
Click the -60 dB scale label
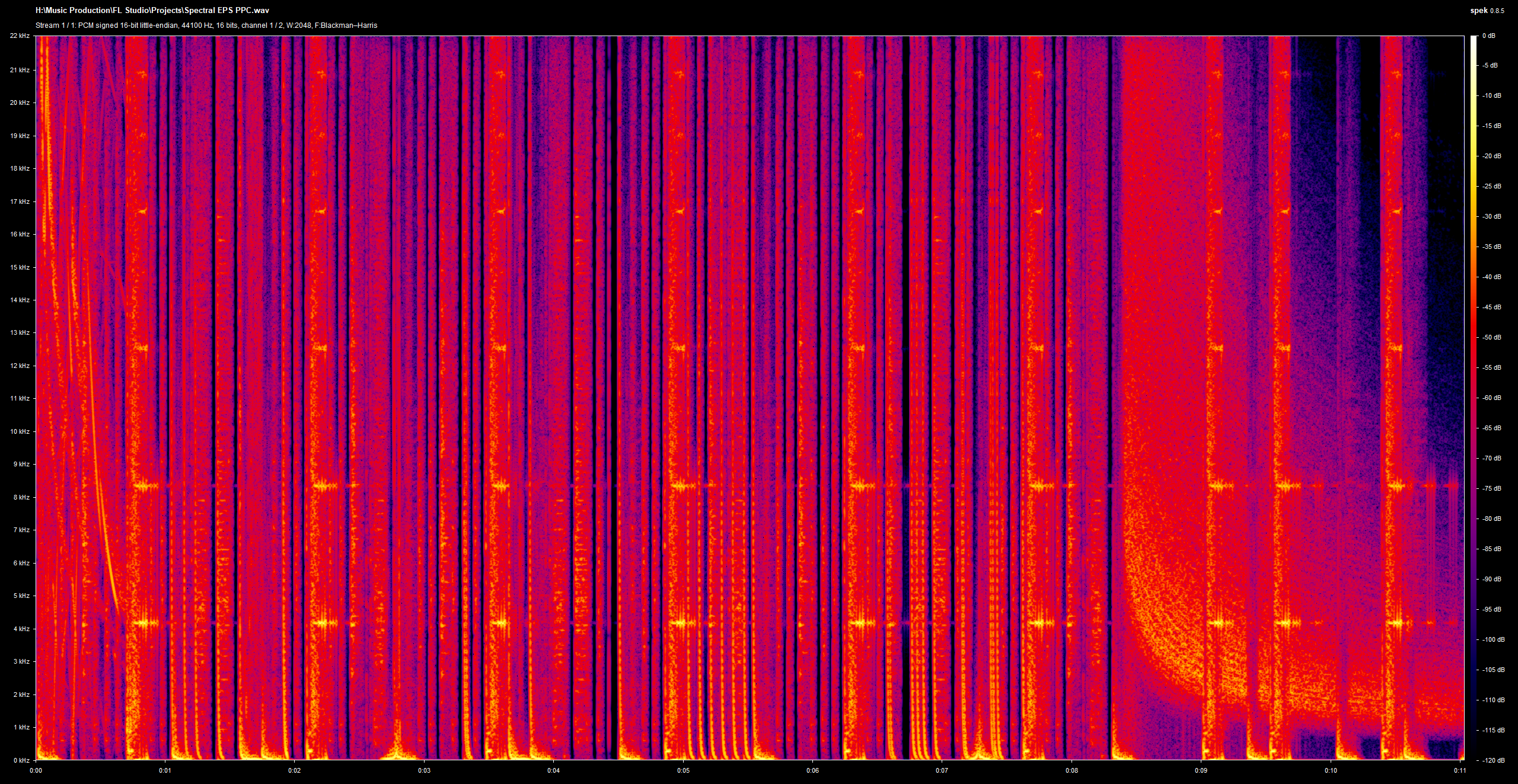click(x=1492, y=398)
